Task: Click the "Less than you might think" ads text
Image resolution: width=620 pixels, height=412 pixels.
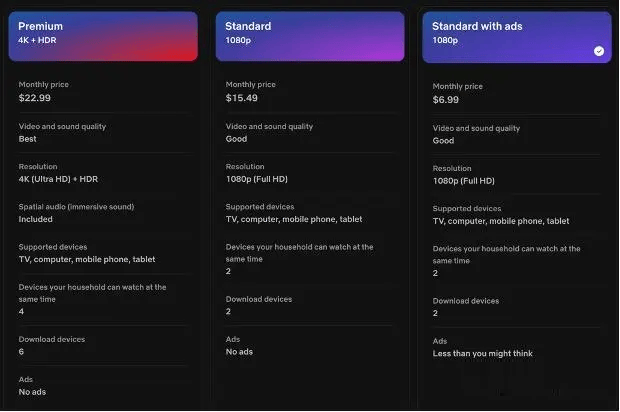Action: coord(482,353)
